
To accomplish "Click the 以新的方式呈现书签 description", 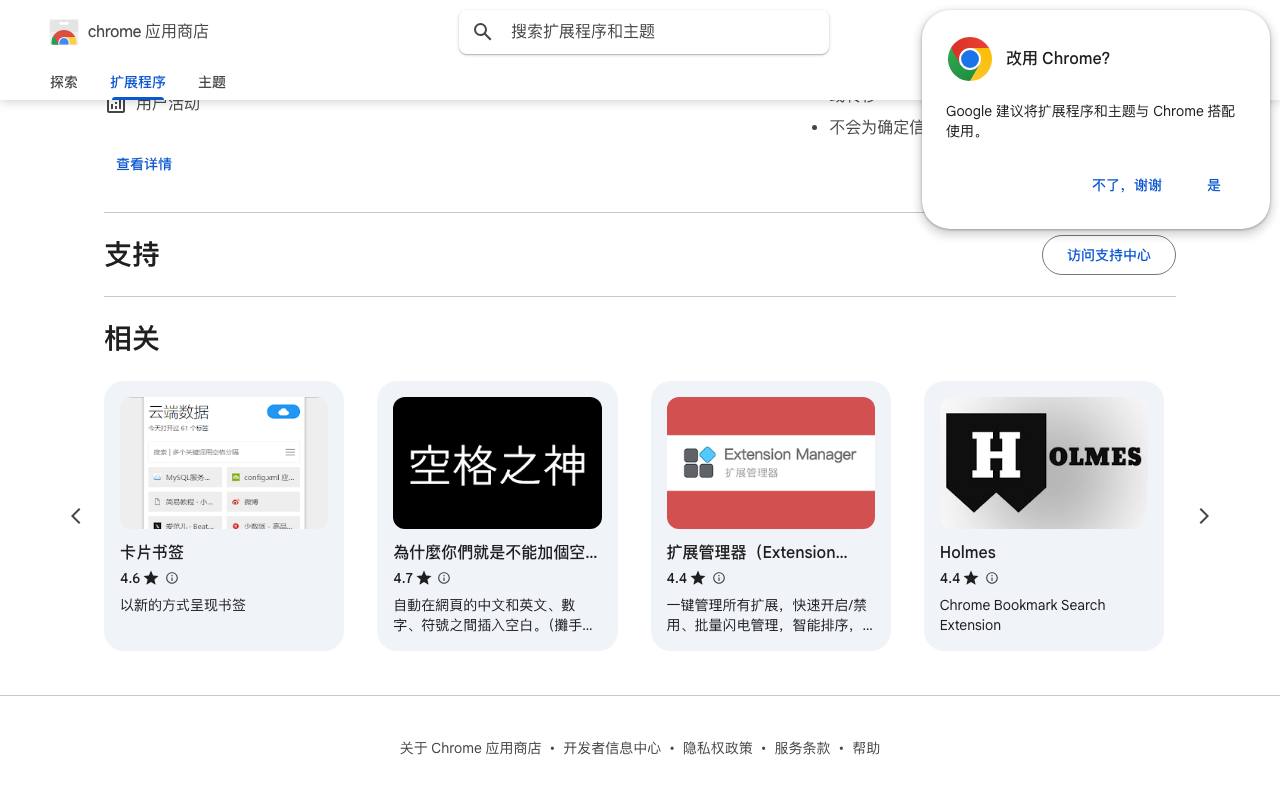I will pos(183,605).
